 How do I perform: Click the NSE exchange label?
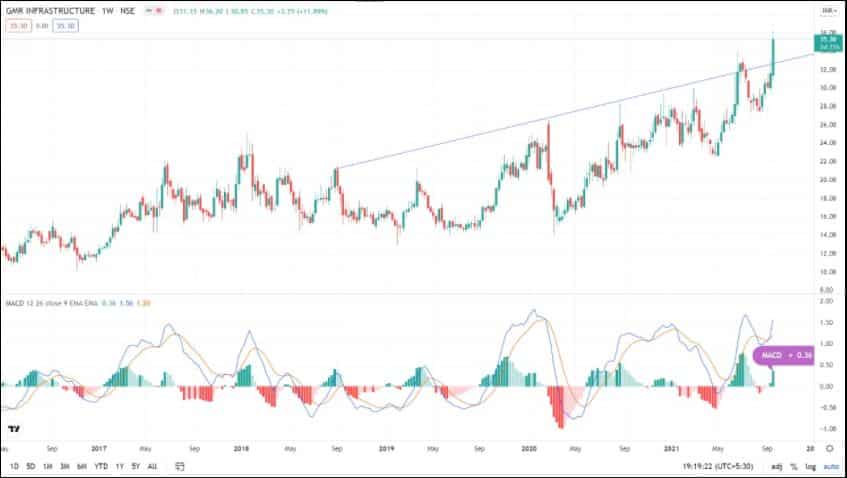(128, 11)
